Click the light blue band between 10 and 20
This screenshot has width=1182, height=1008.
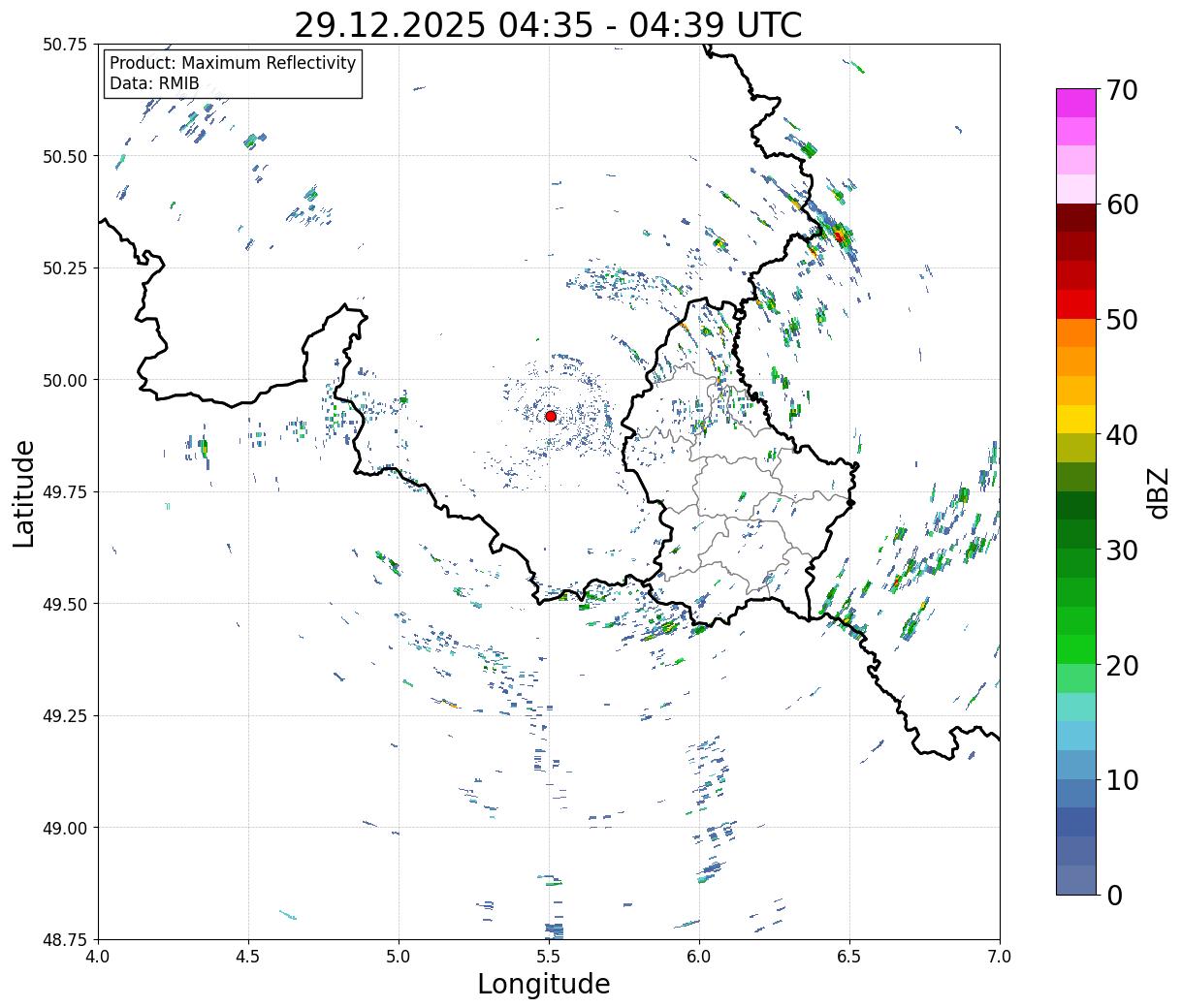[1076, 736]
